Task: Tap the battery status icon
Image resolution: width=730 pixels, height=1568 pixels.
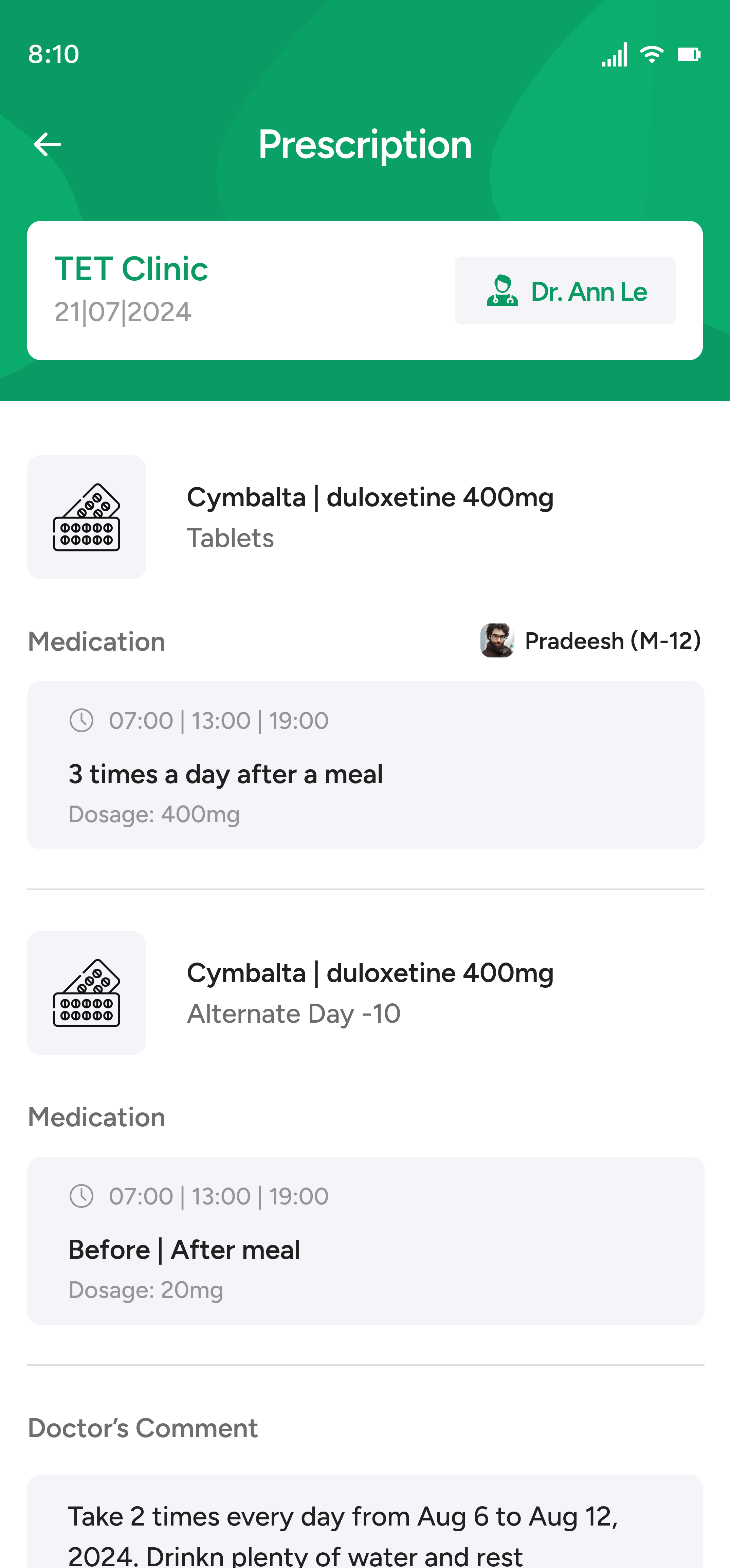Action: (689, 54)
